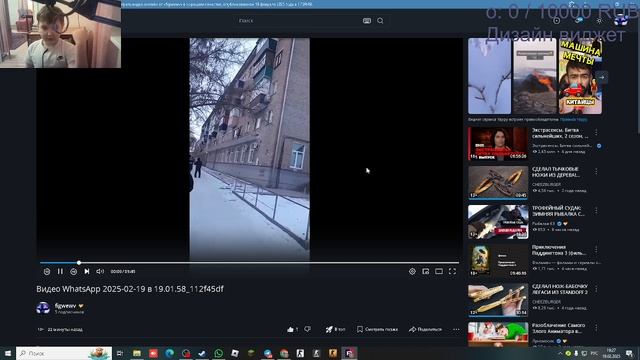Image resolution: width=640 pixels, height=360 pixels.
Task: Open the 'Трофейный судак: зимняя рыбалка' video
Action: point(558,211)
